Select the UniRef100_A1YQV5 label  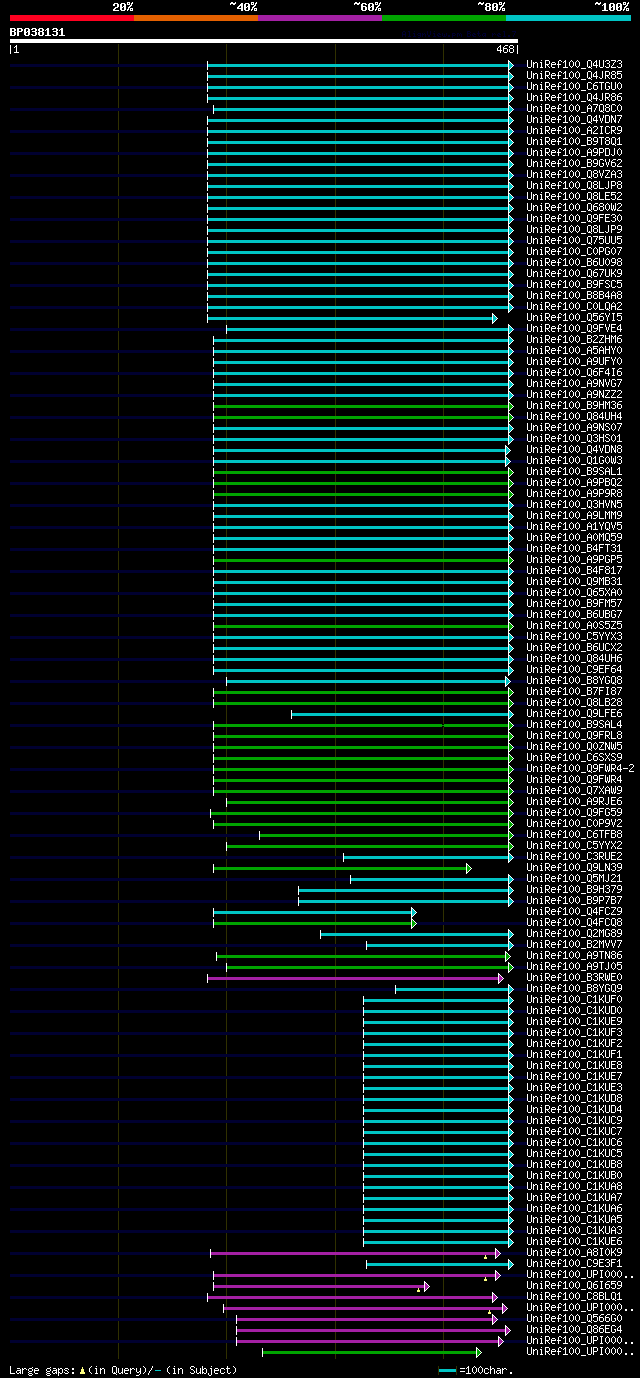pyautogui.click(x=574, y=526)
